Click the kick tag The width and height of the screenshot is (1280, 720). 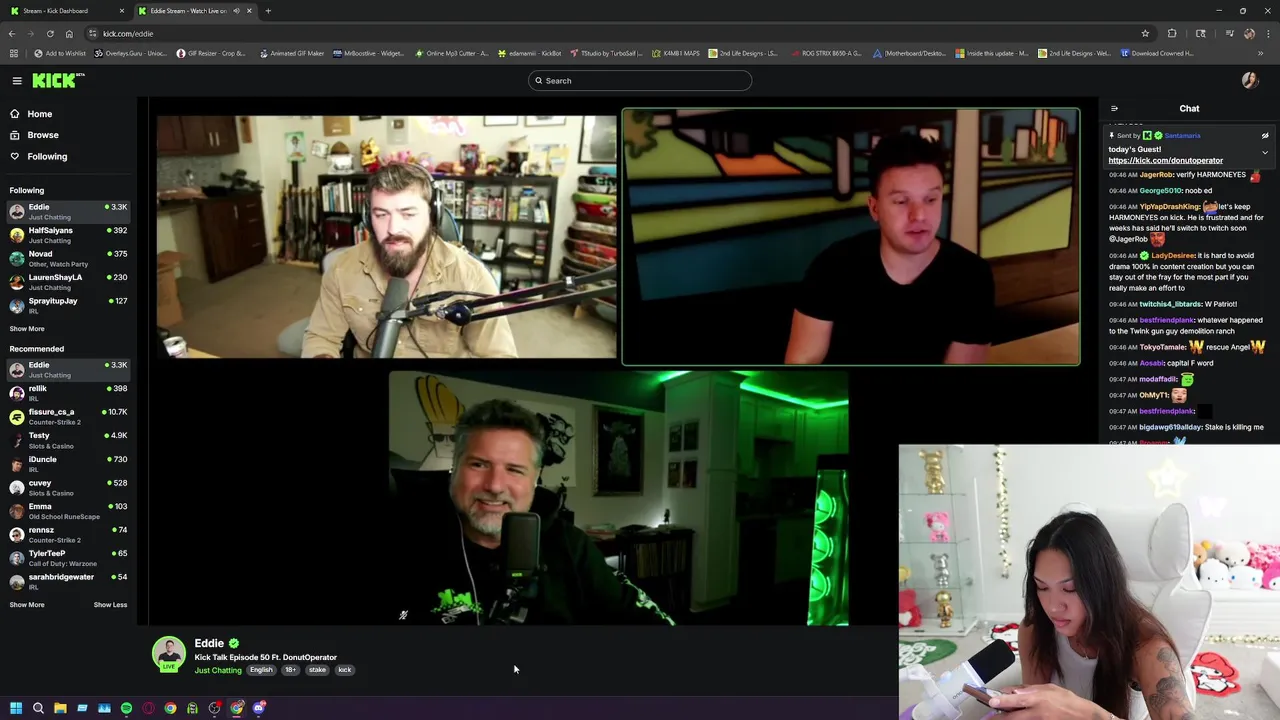click(345, 670)
